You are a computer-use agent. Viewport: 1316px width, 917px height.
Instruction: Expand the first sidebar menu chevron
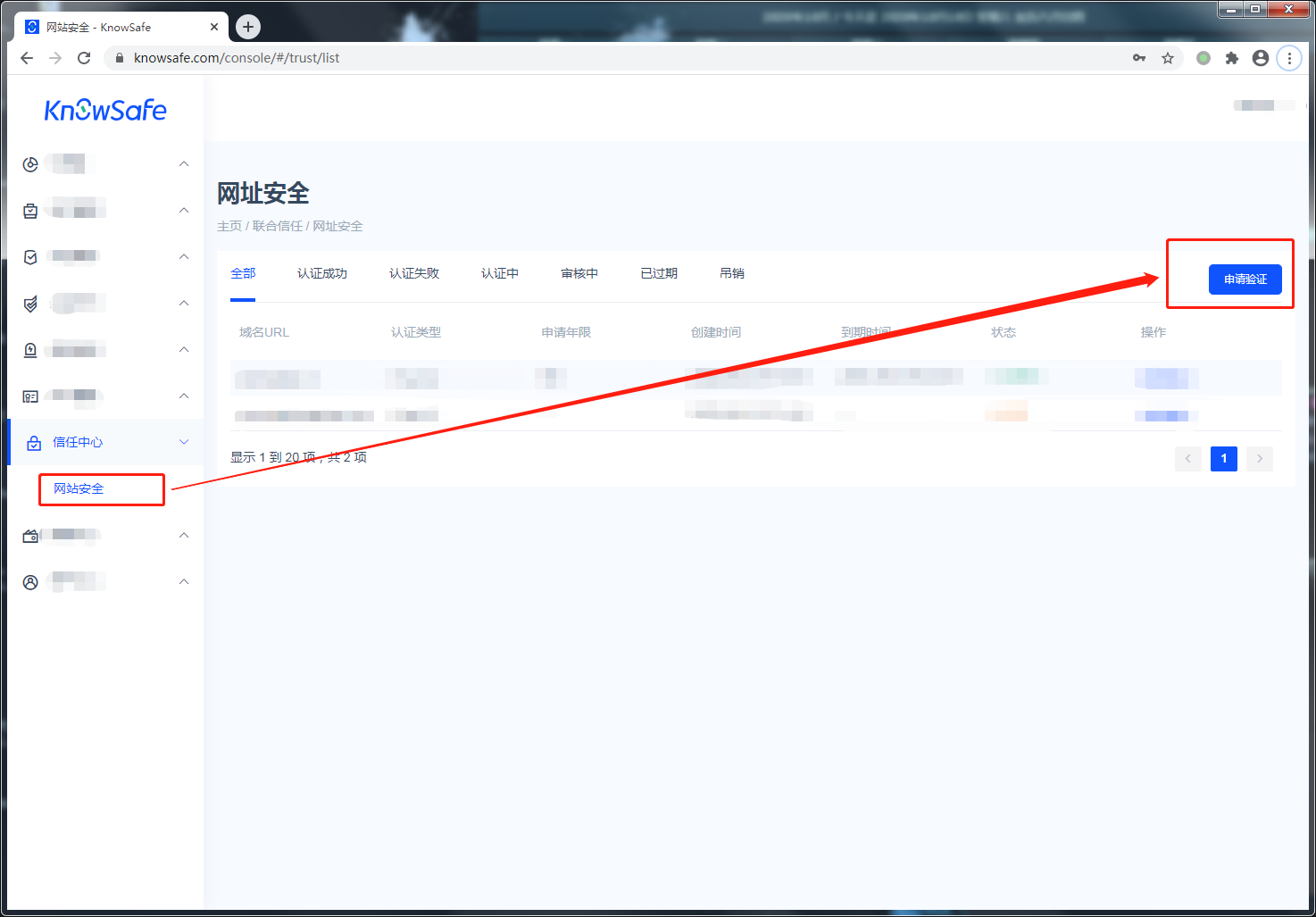point(184,163)
